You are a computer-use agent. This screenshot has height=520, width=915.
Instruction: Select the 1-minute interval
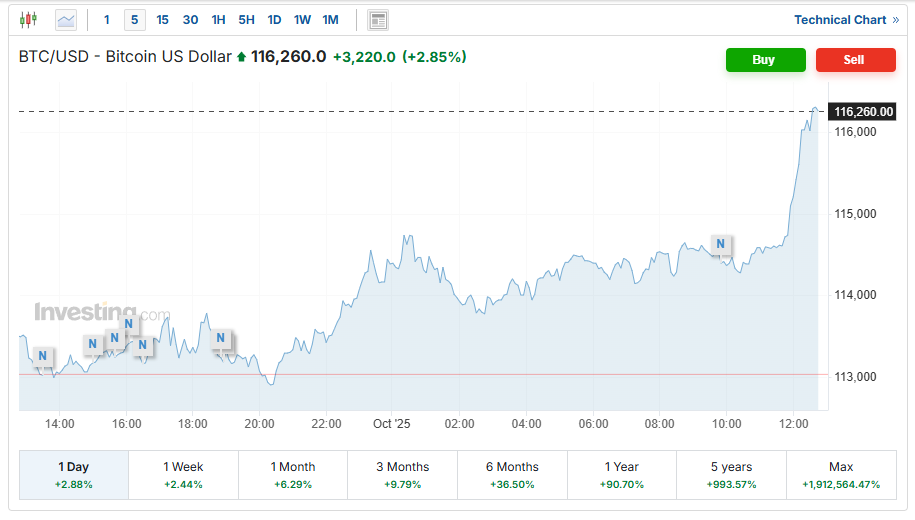(107, 20)
